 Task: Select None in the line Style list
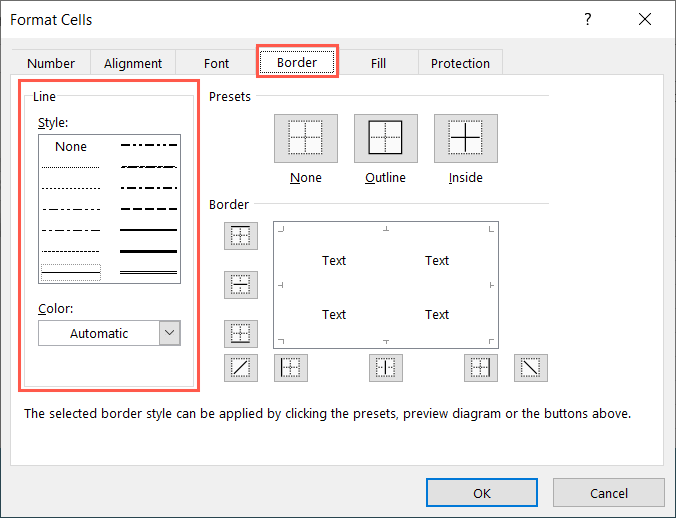(71, 146)
